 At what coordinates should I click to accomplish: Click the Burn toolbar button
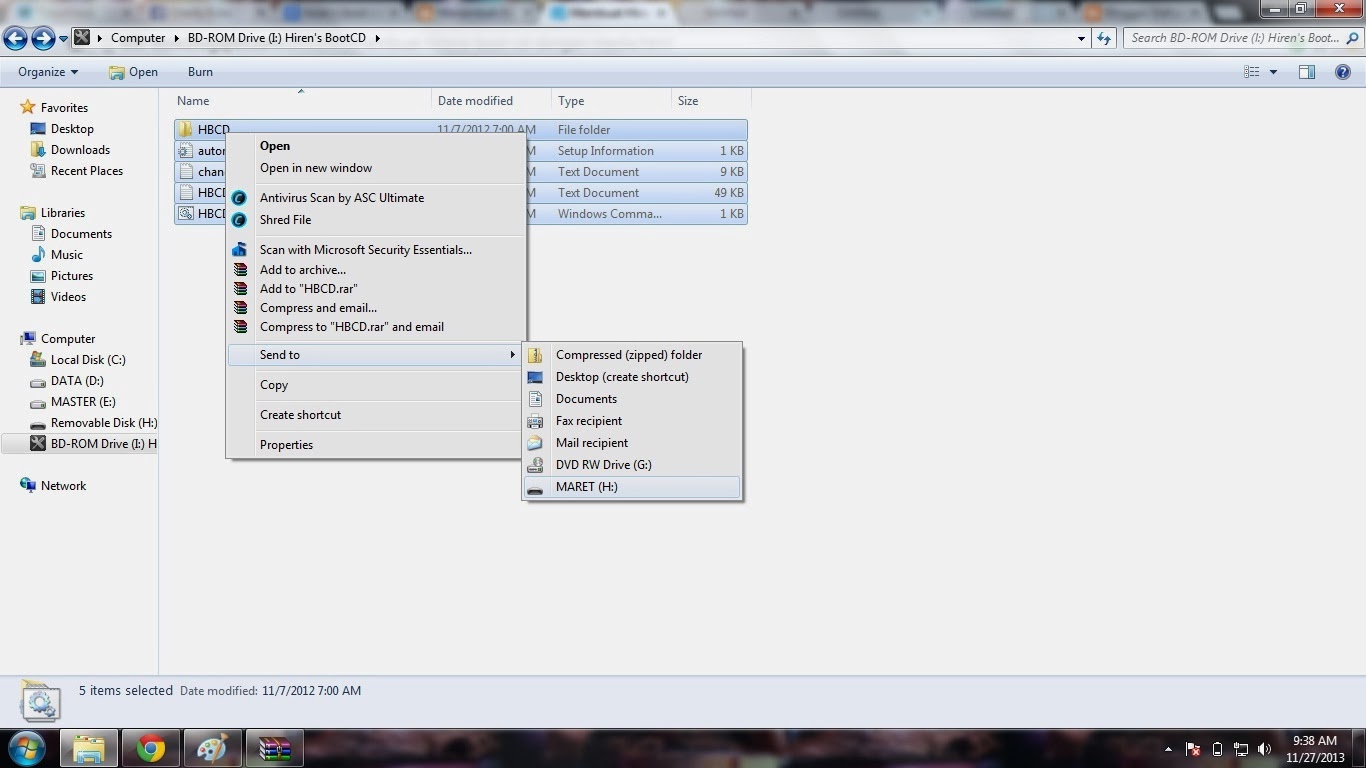click(x=199, y=72)
